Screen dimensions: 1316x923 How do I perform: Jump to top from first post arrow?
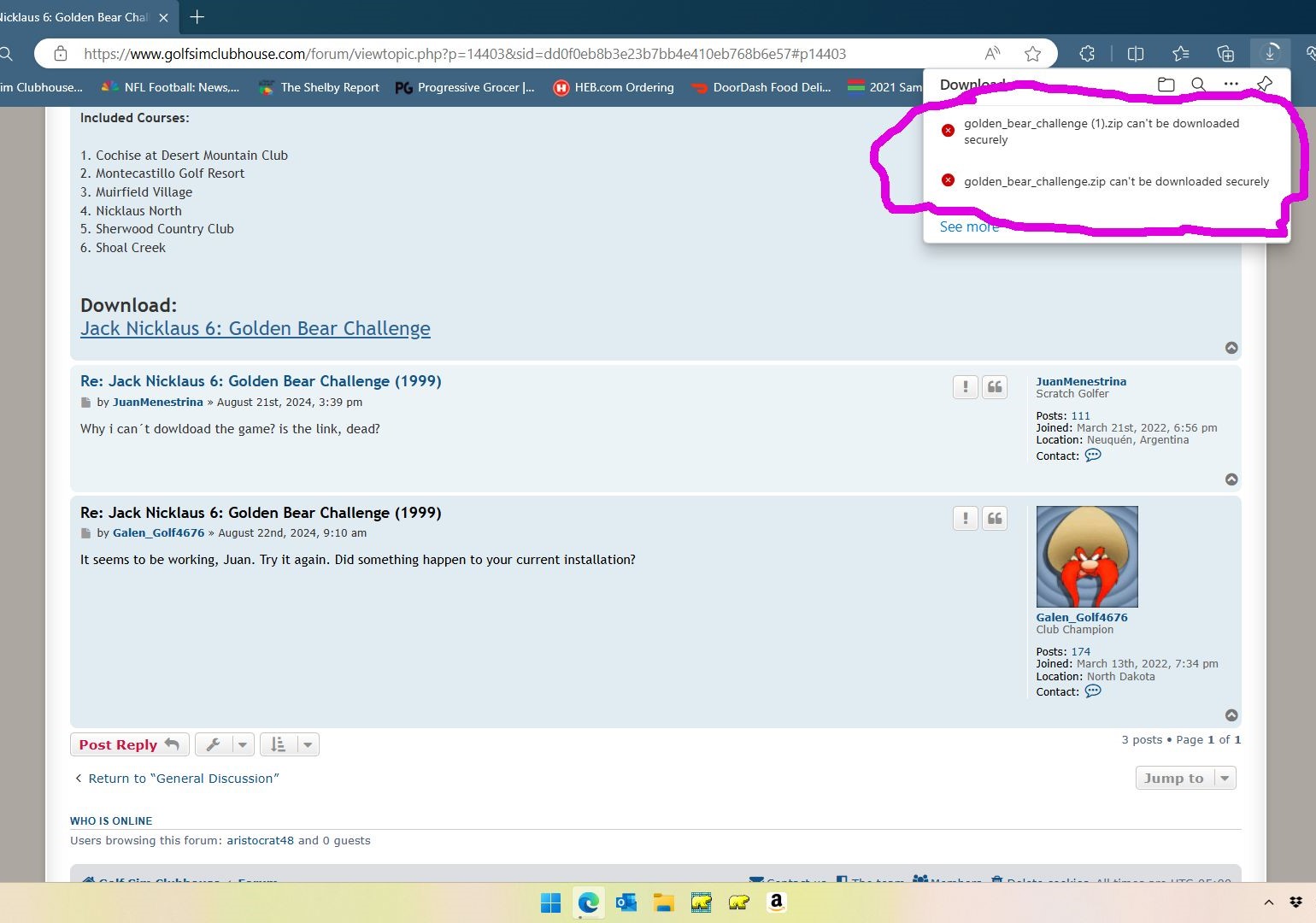click(1231, 348)
